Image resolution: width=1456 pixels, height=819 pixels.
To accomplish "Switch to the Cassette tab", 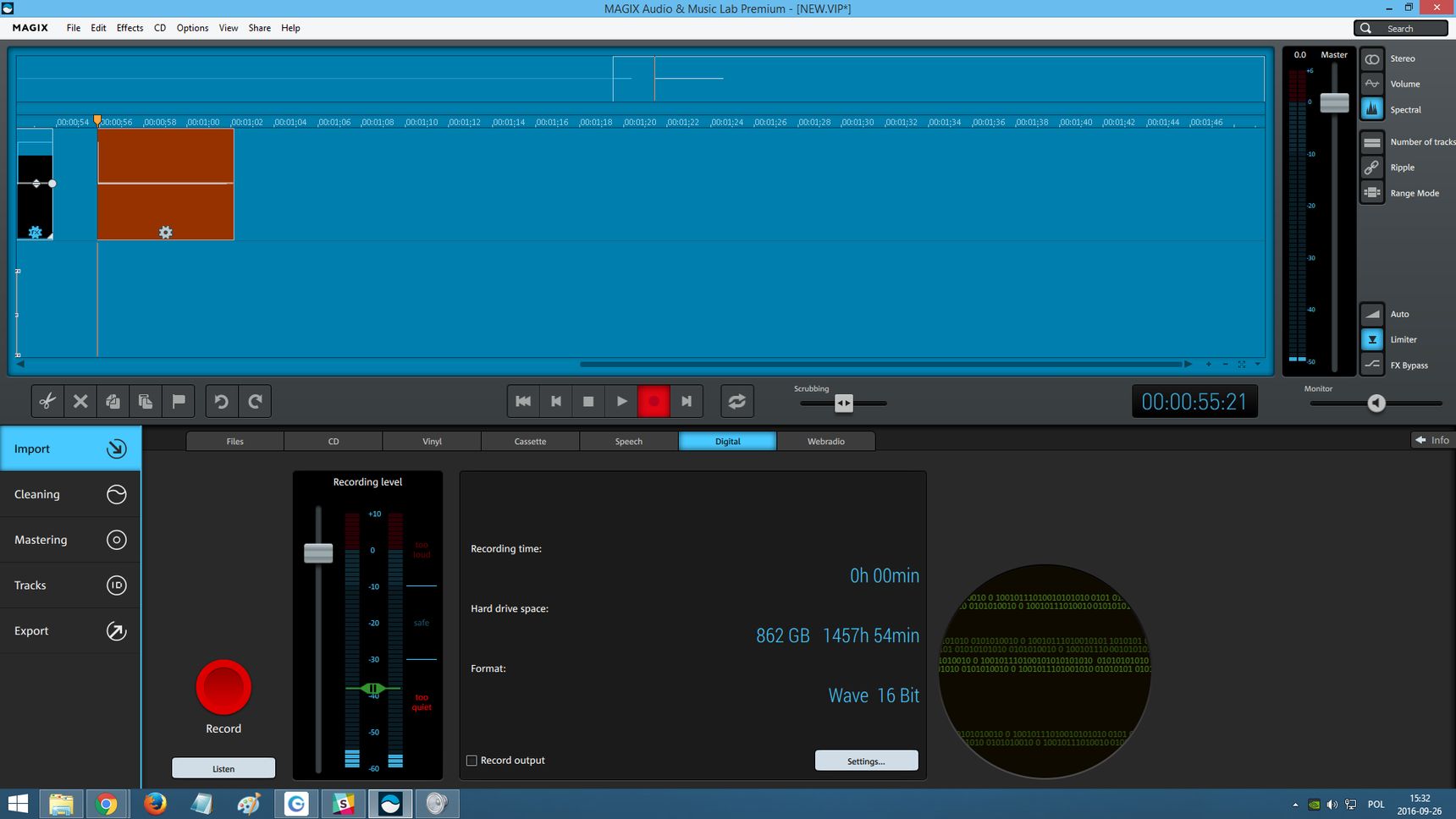I will click(x=530, y=441).
